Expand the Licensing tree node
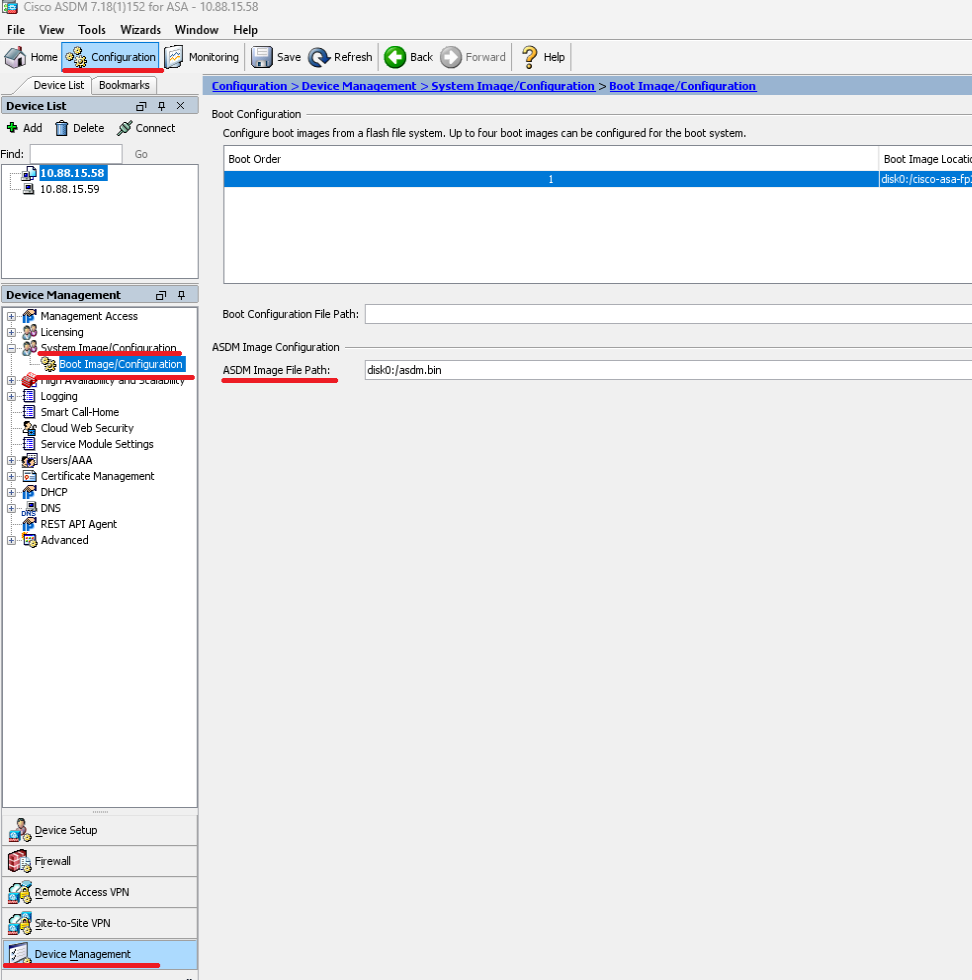The height and width of the screenshot is (980, 972). coord(11,332)
